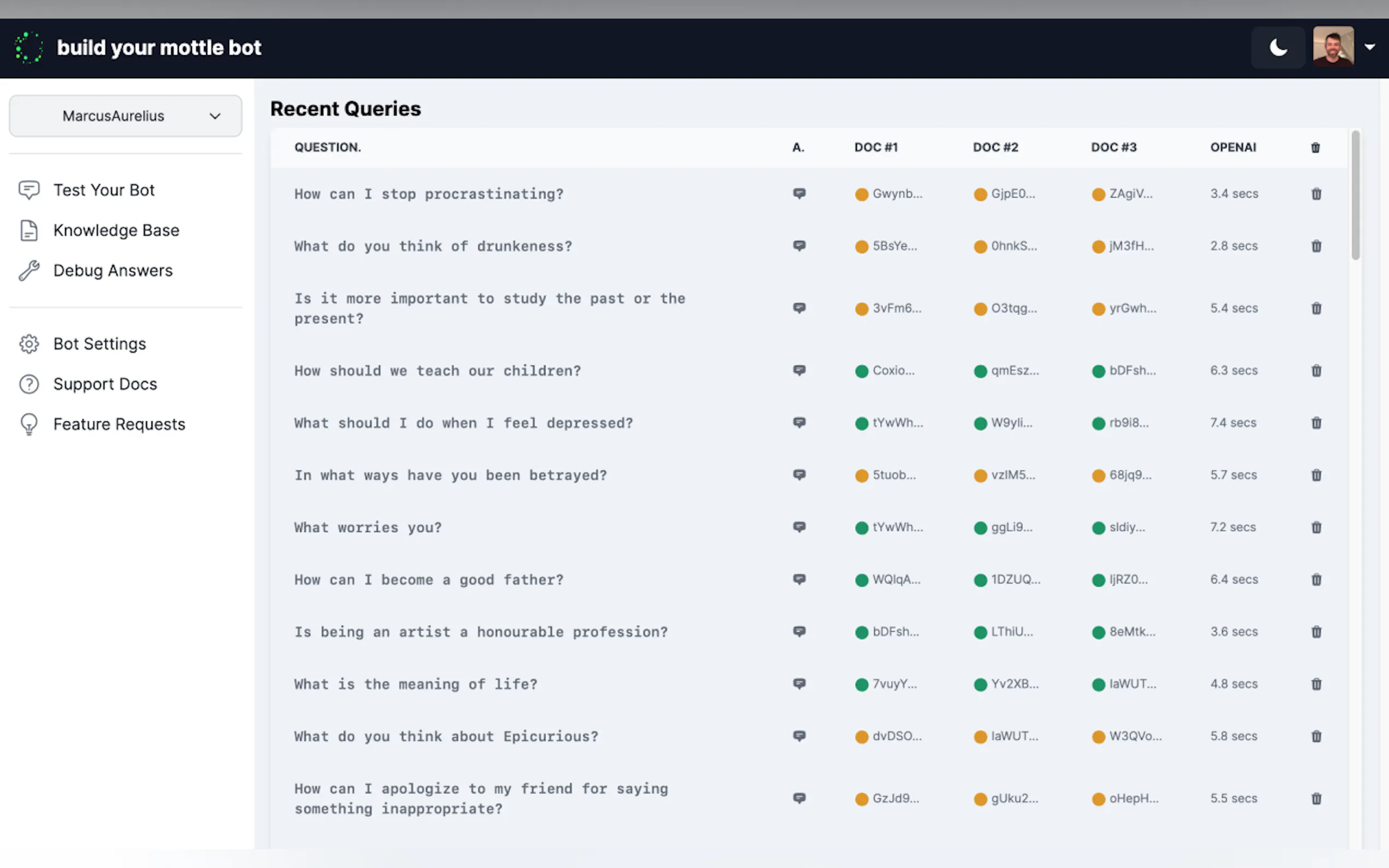1389x868 pixels.
Task: Click the Bot Settings gear icon
Action: point(29,344)
